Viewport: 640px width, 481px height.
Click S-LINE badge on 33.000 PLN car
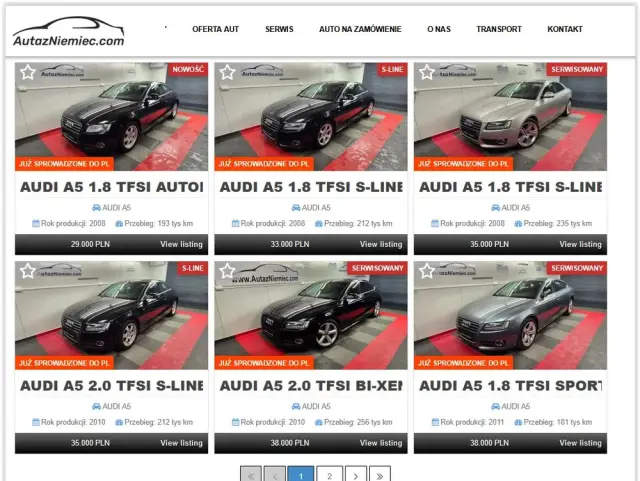392,69
